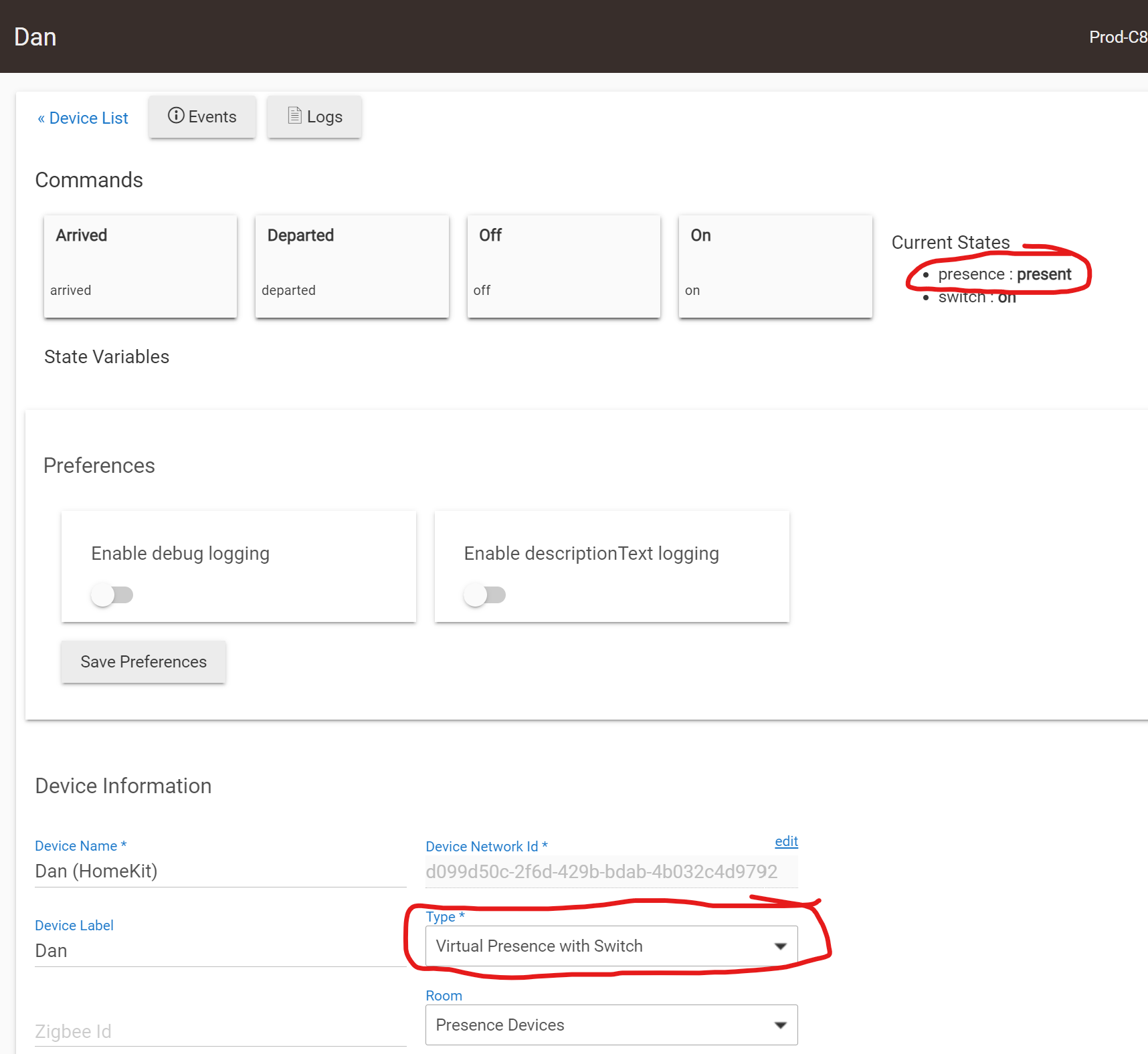The image size is (1148, 1054).
Task: Click the Type dropdown arrow icon
Action: [x=780, y=946]
